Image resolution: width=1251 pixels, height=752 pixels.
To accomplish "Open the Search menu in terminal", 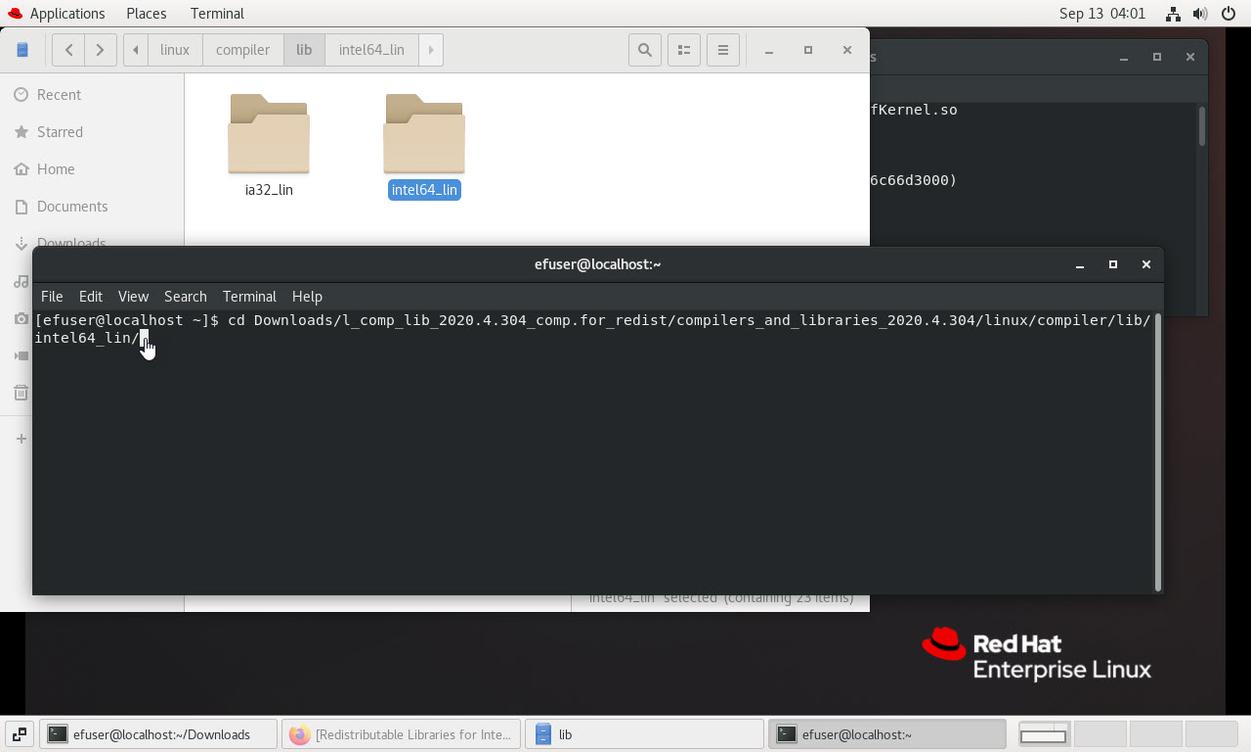I will (x=185, y=297).
